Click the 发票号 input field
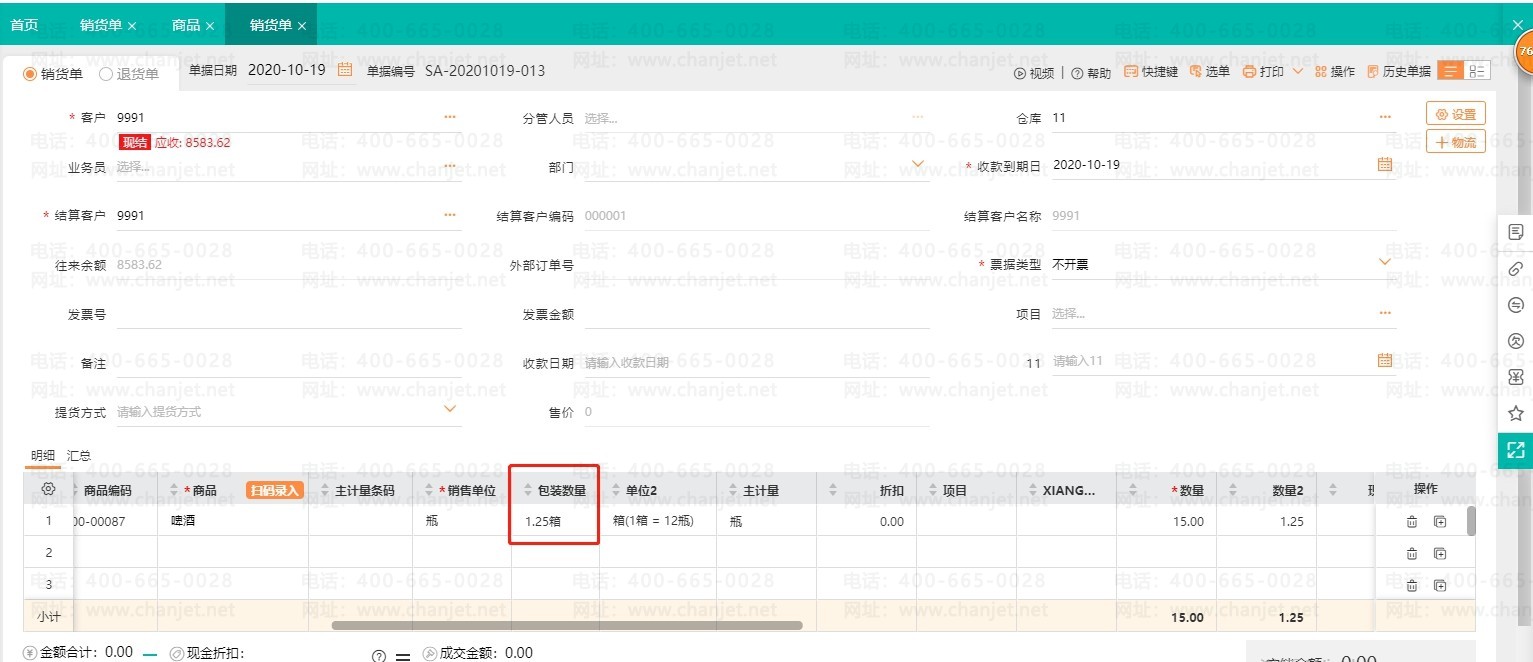This screenshot has height=662, width=1533. [x=289, y=314]
